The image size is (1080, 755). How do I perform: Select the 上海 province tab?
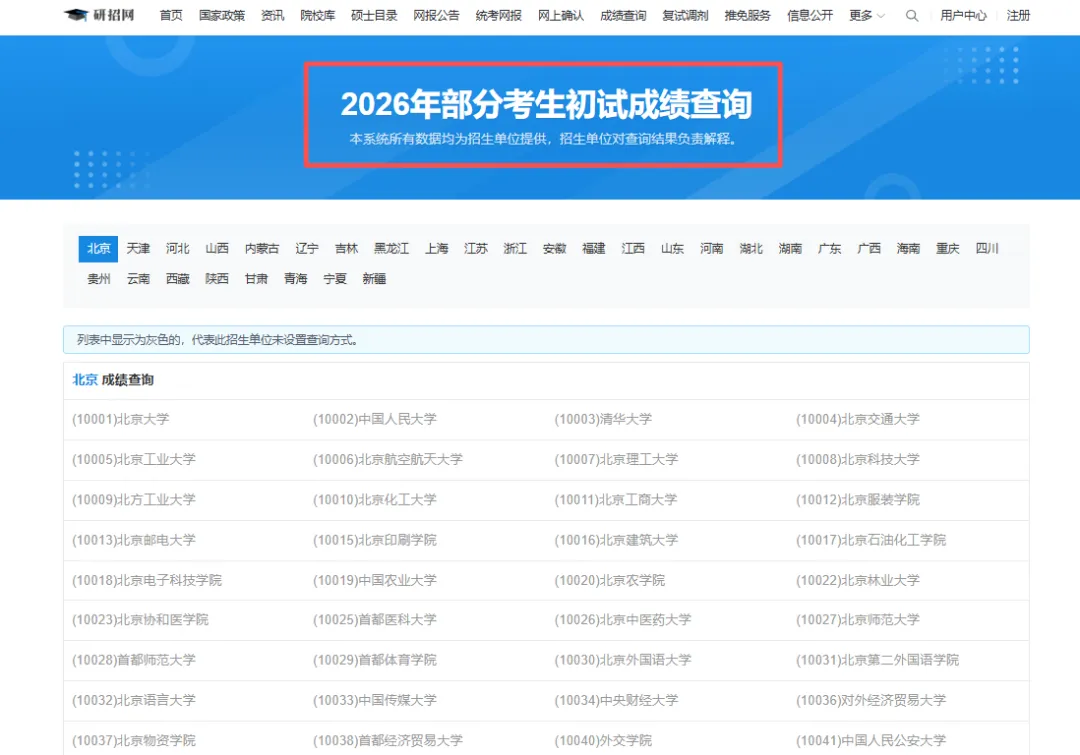436,249
